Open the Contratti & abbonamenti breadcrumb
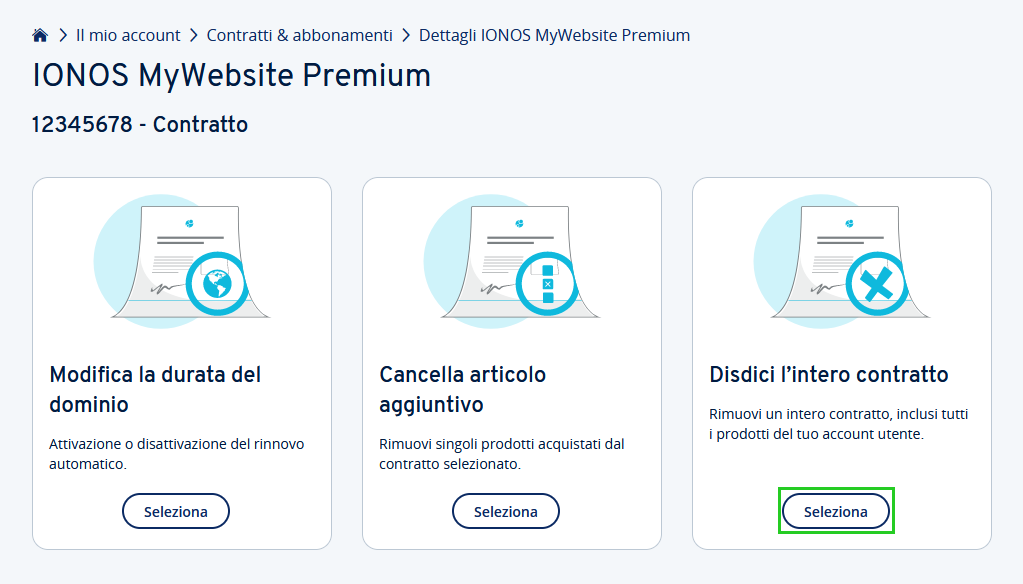Viewport: 1023px width, 584px height. [x=299, y=35]
